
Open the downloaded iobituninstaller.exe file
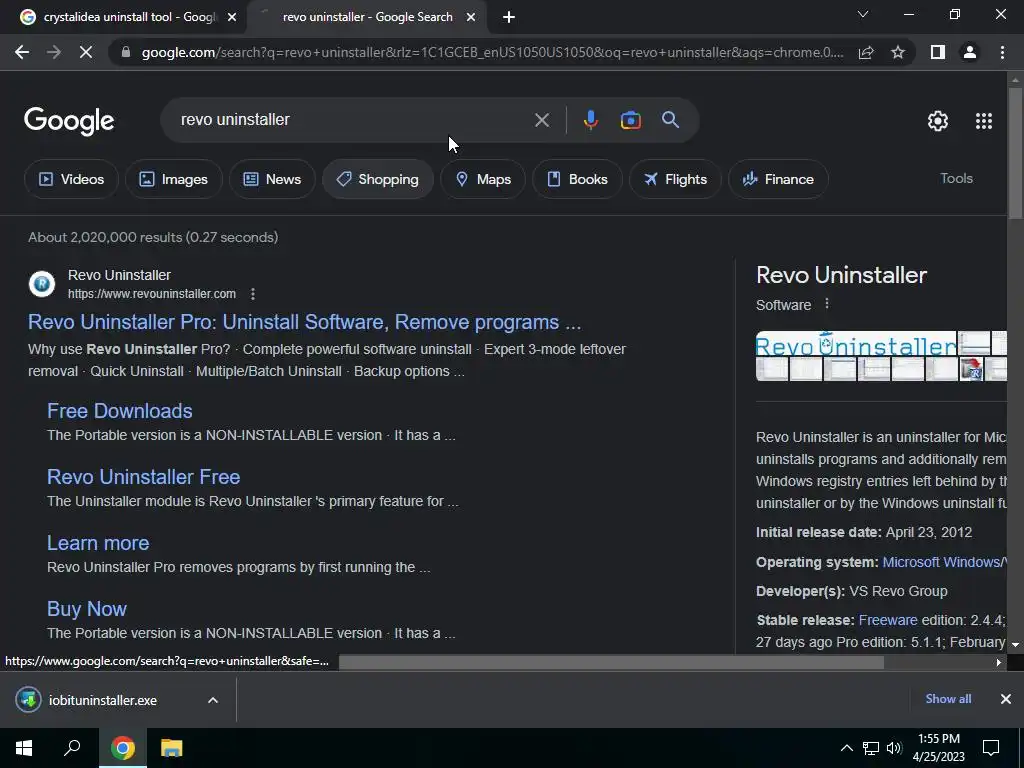coord(103,700)
